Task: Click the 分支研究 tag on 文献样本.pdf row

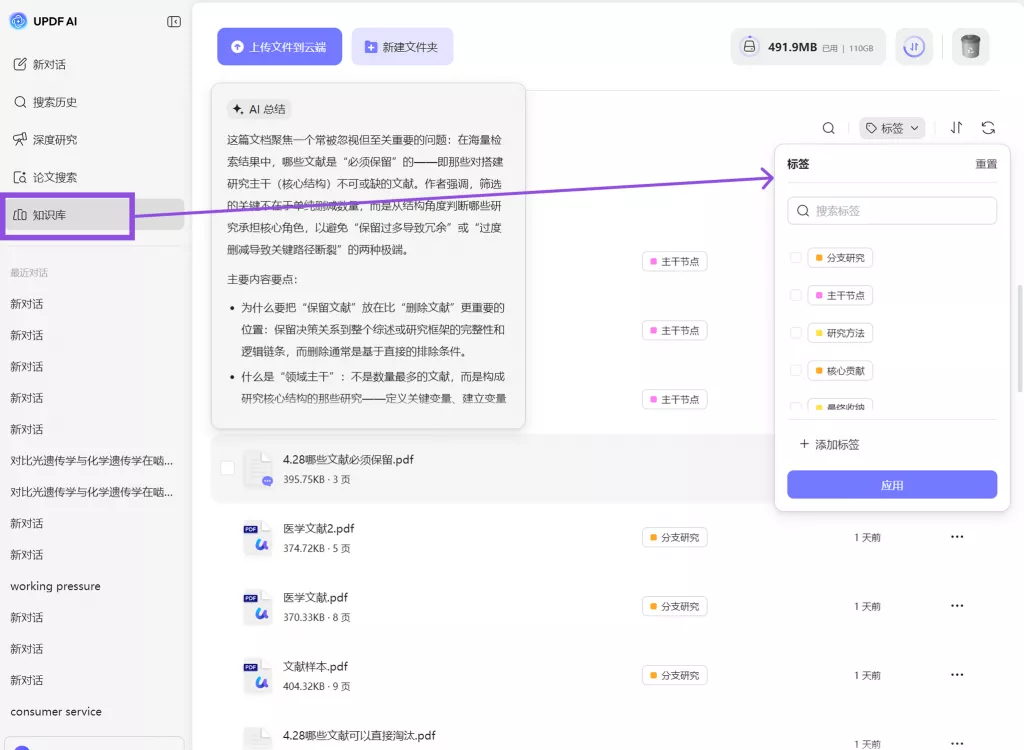Action: (675, 675)
